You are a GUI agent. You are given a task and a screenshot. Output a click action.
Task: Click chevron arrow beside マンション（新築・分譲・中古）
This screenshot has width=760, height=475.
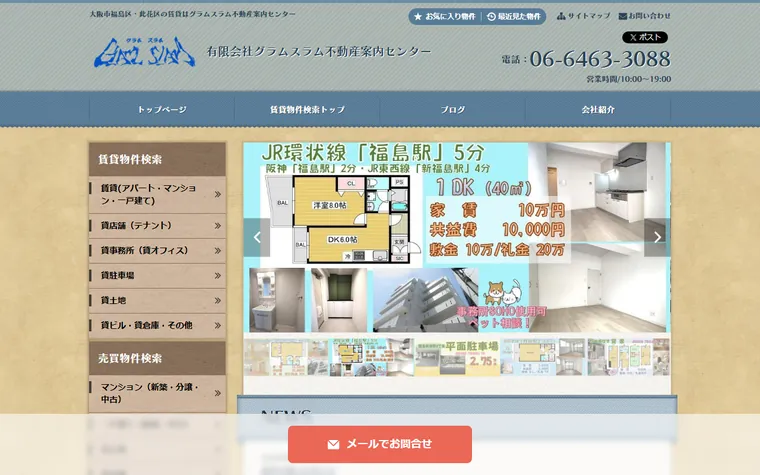click(x=218, y=393)
